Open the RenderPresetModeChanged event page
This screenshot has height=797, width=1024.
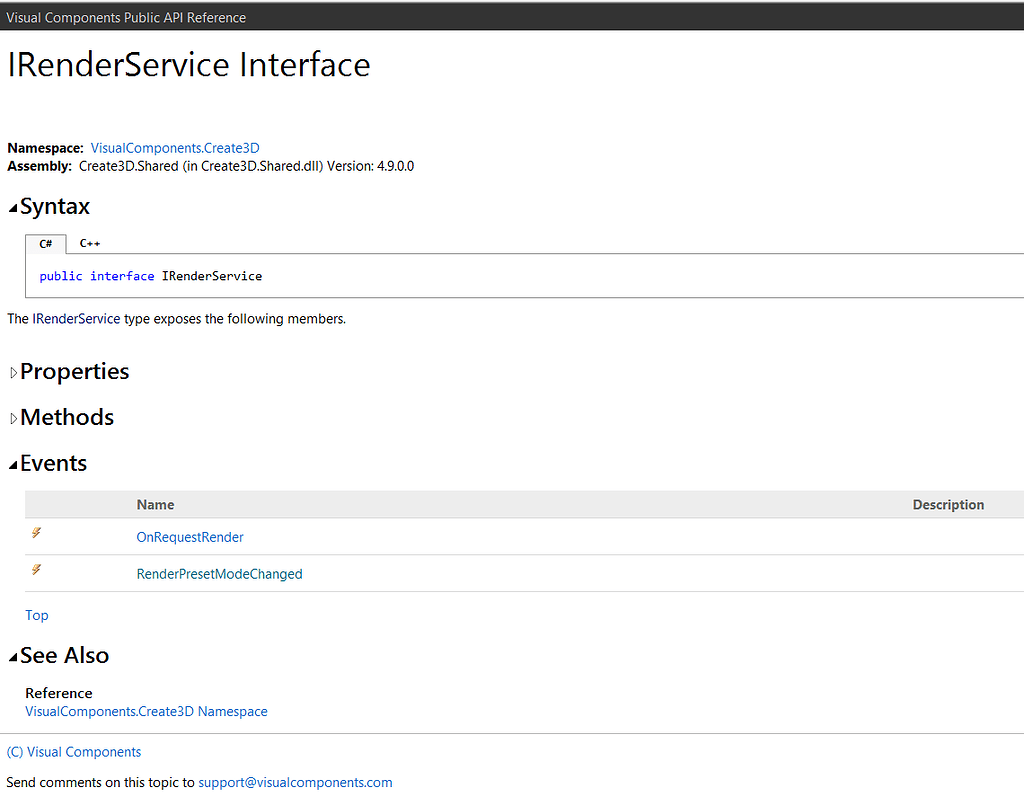[219, 574]
